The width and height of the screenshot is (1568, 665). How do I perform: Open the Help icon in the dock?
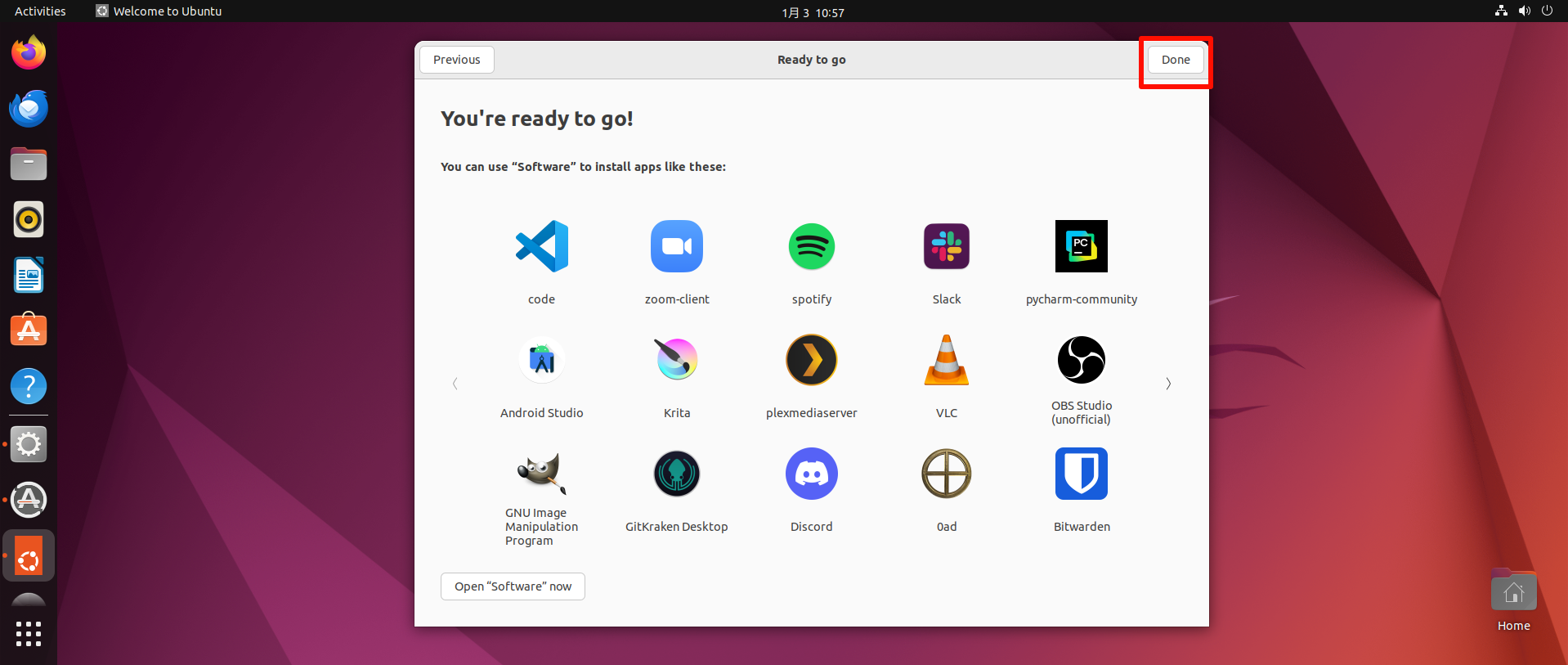29,386
